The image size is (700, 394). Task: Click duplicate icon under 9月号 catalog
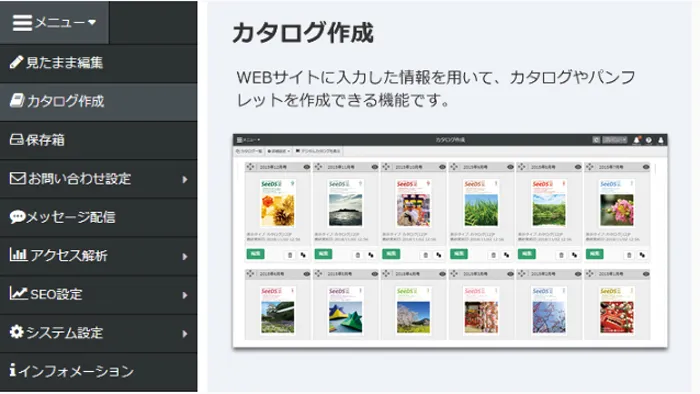[x=507, y=255]
